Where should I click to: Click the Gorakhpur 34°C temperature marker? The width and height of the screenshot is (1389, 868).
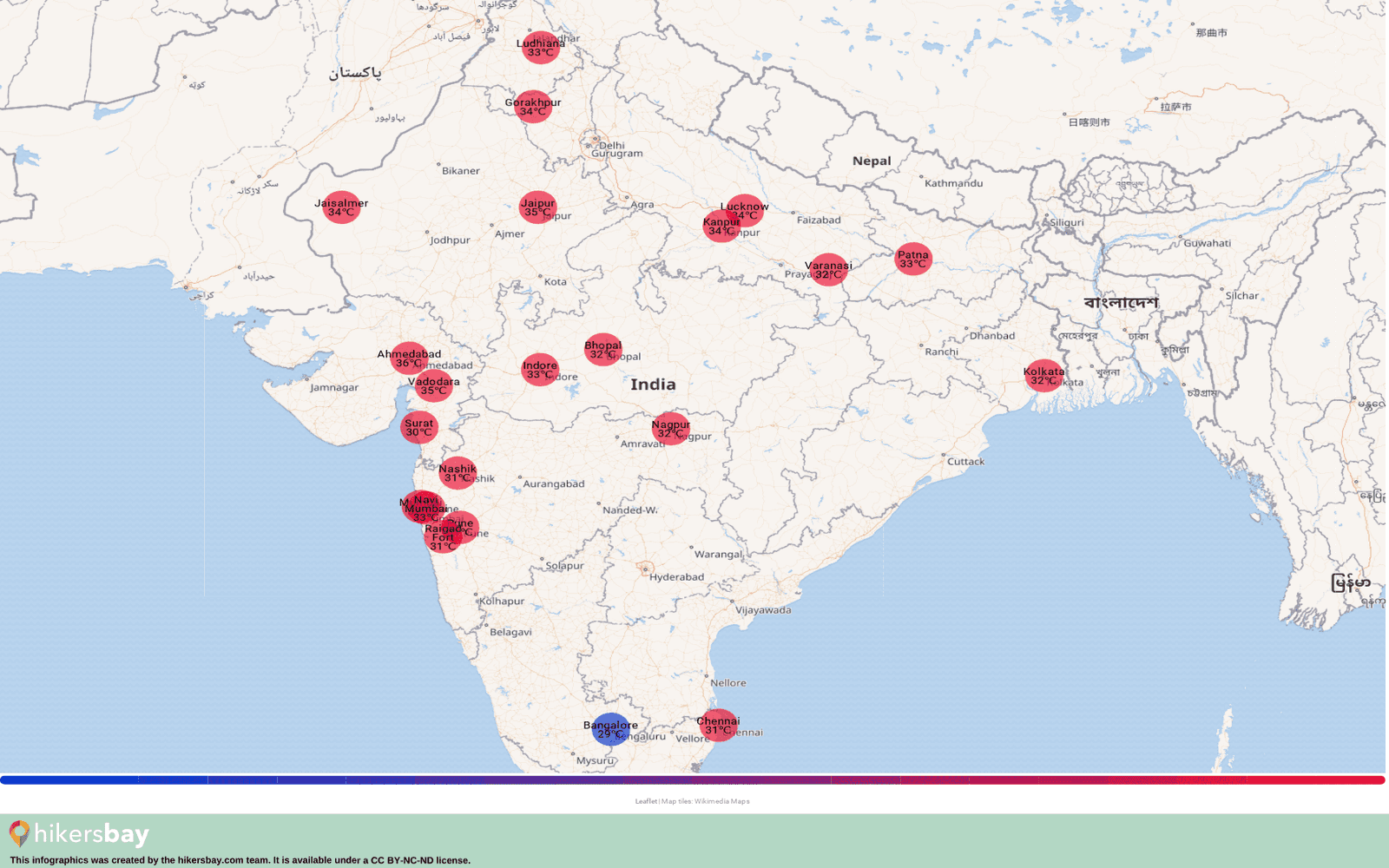click(533, 107)
